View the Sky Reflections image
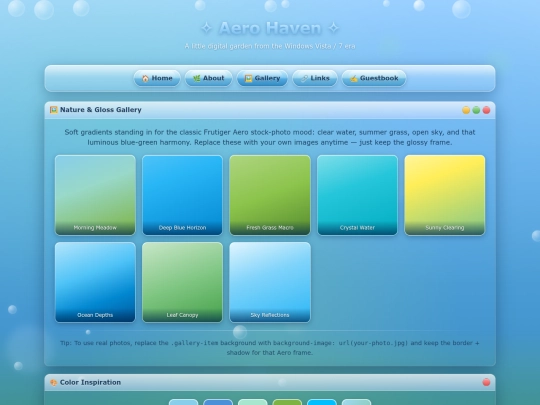The height and width of the screenshot is (405, 540). 270,282
